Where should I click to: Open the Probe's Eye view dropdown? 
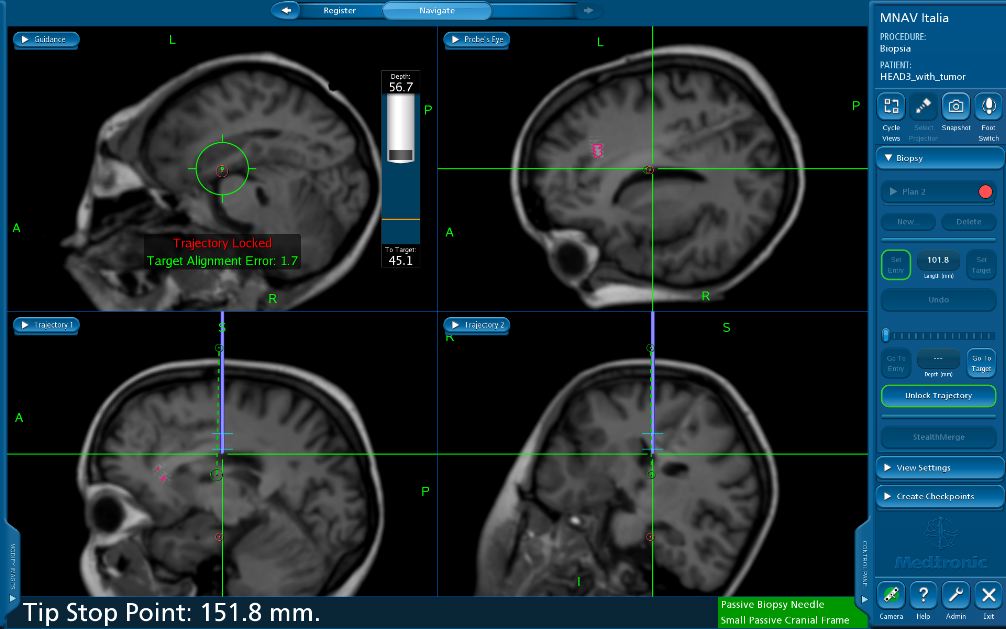[477, 39]
